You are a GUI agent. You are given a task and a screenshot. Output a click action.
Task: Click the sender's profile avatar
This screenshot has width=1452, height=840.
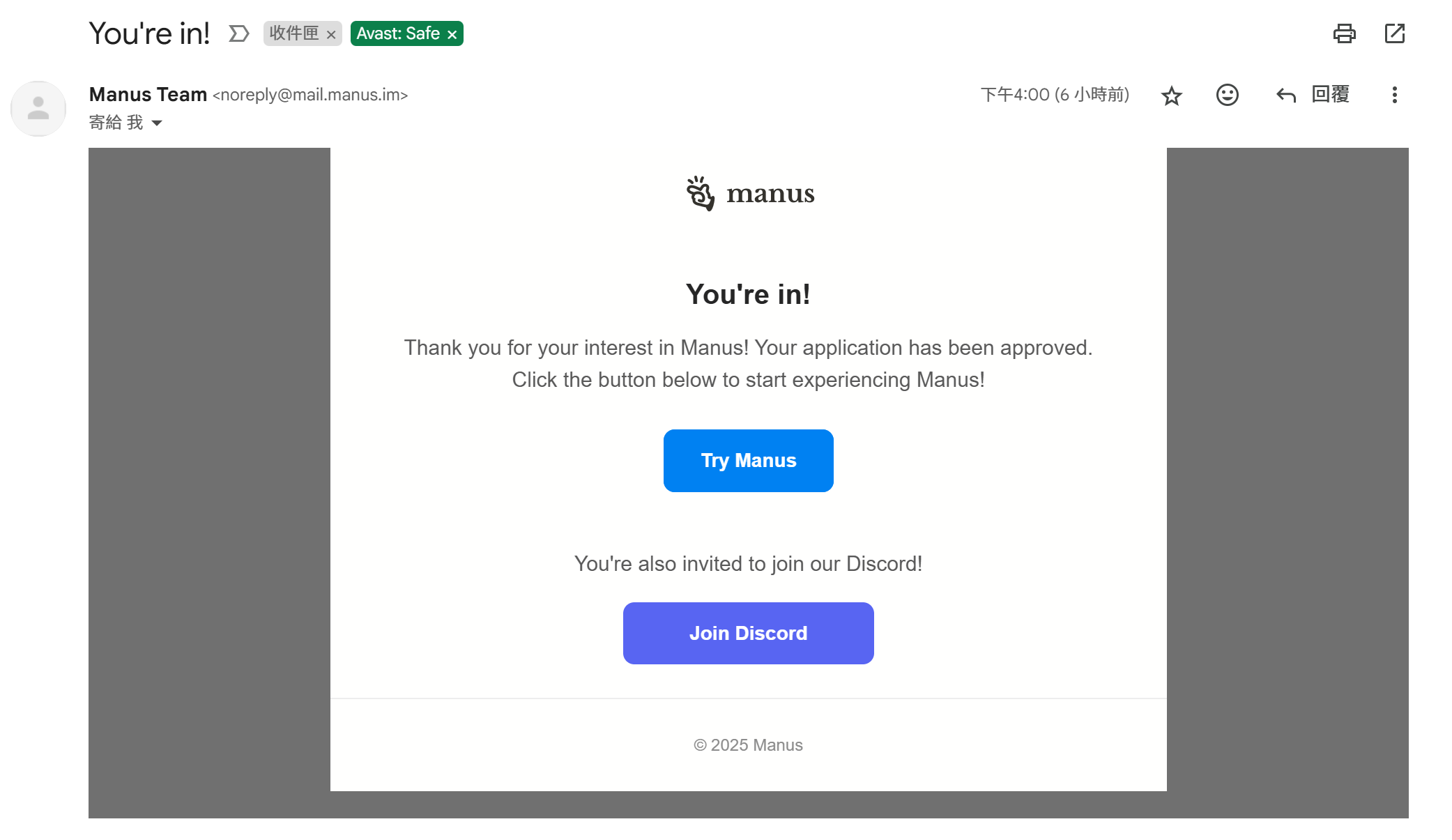click(x=38, y=109)
